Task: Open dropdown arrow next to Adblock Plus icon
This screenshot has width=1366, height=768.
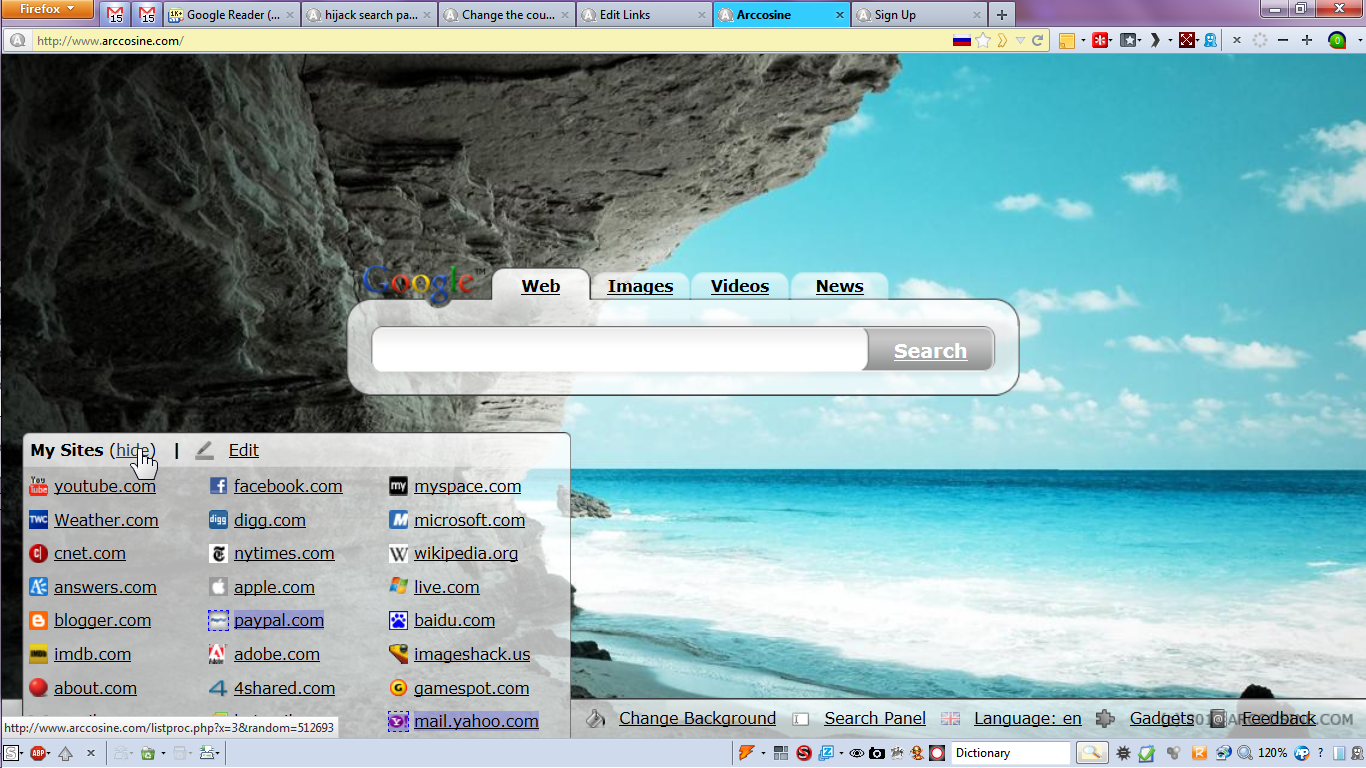Action: 50,753
